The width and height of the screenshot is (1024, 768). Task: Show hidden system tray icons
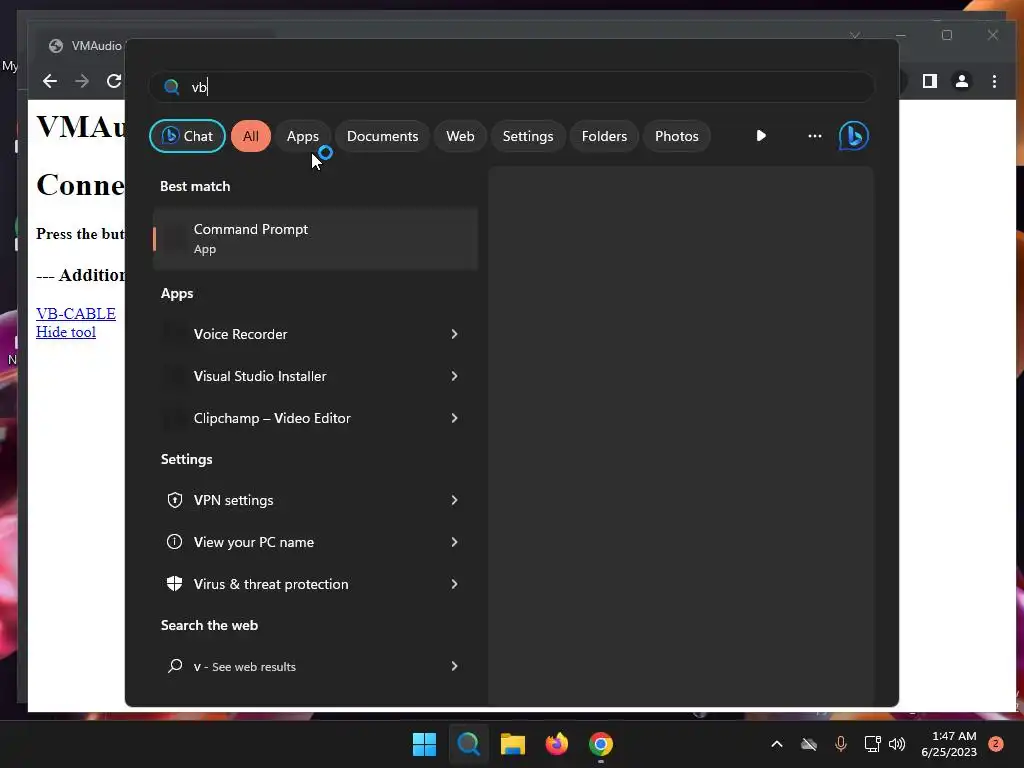776,744
